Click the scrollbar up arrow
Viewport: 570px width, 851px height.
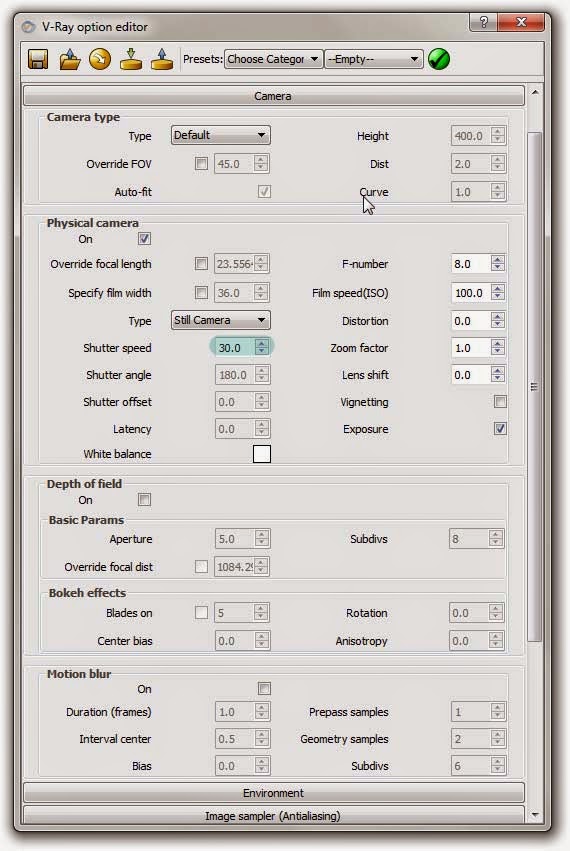535,93
